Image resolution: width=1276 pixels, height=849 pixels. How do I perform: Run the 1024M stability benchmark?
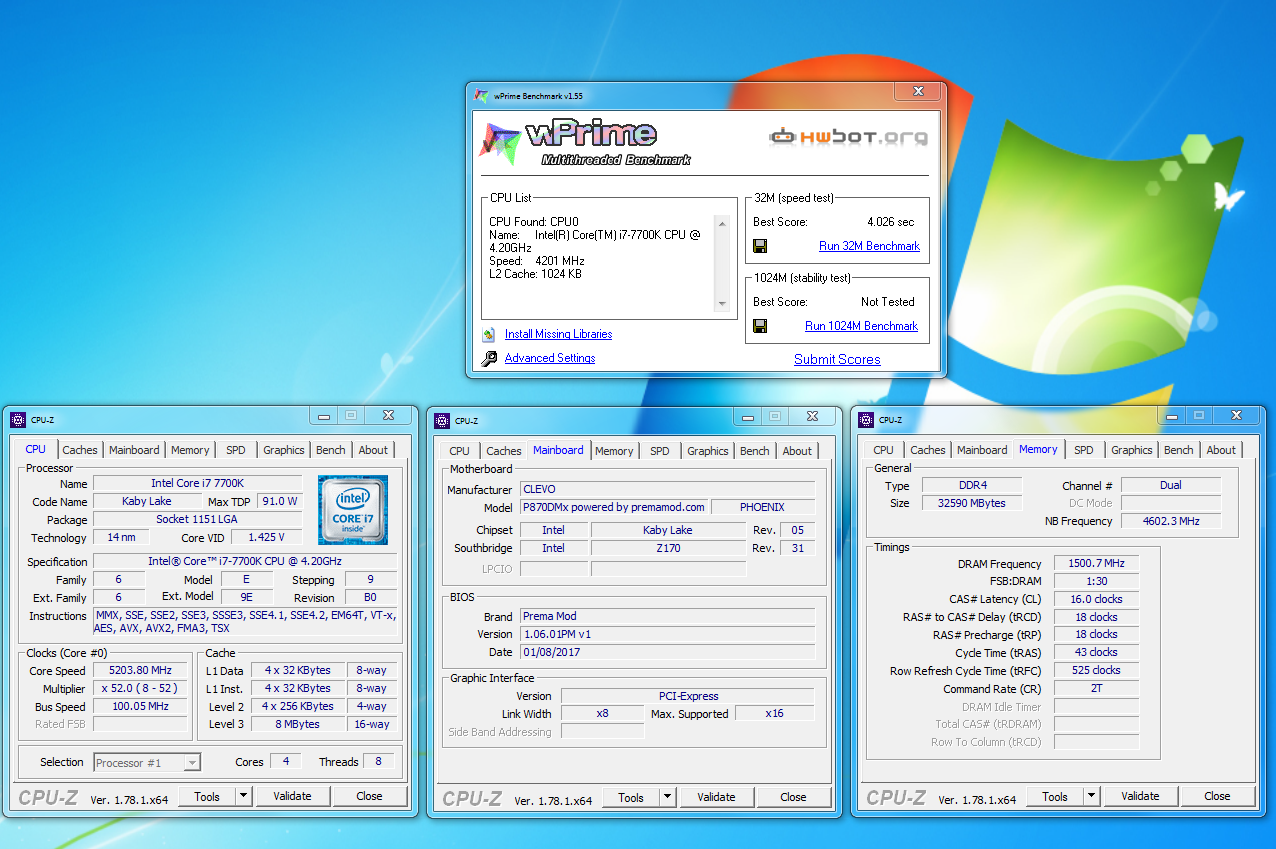click(861, 326)
